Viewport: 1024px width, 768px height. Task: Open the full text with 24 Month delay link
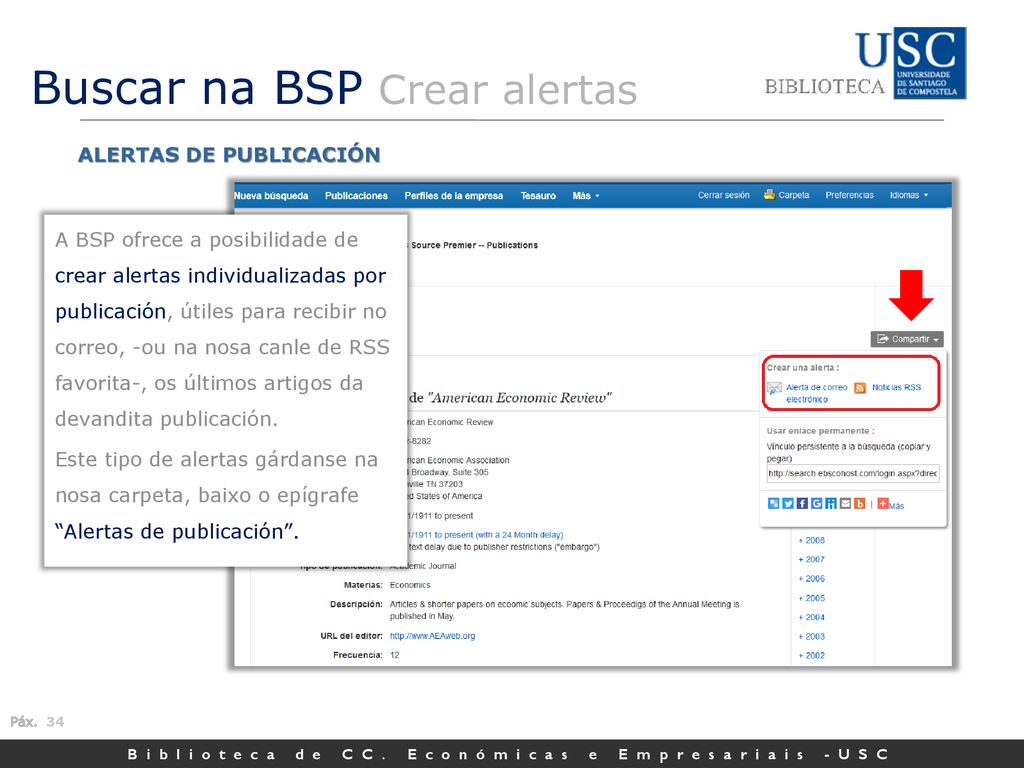point(485,535)
